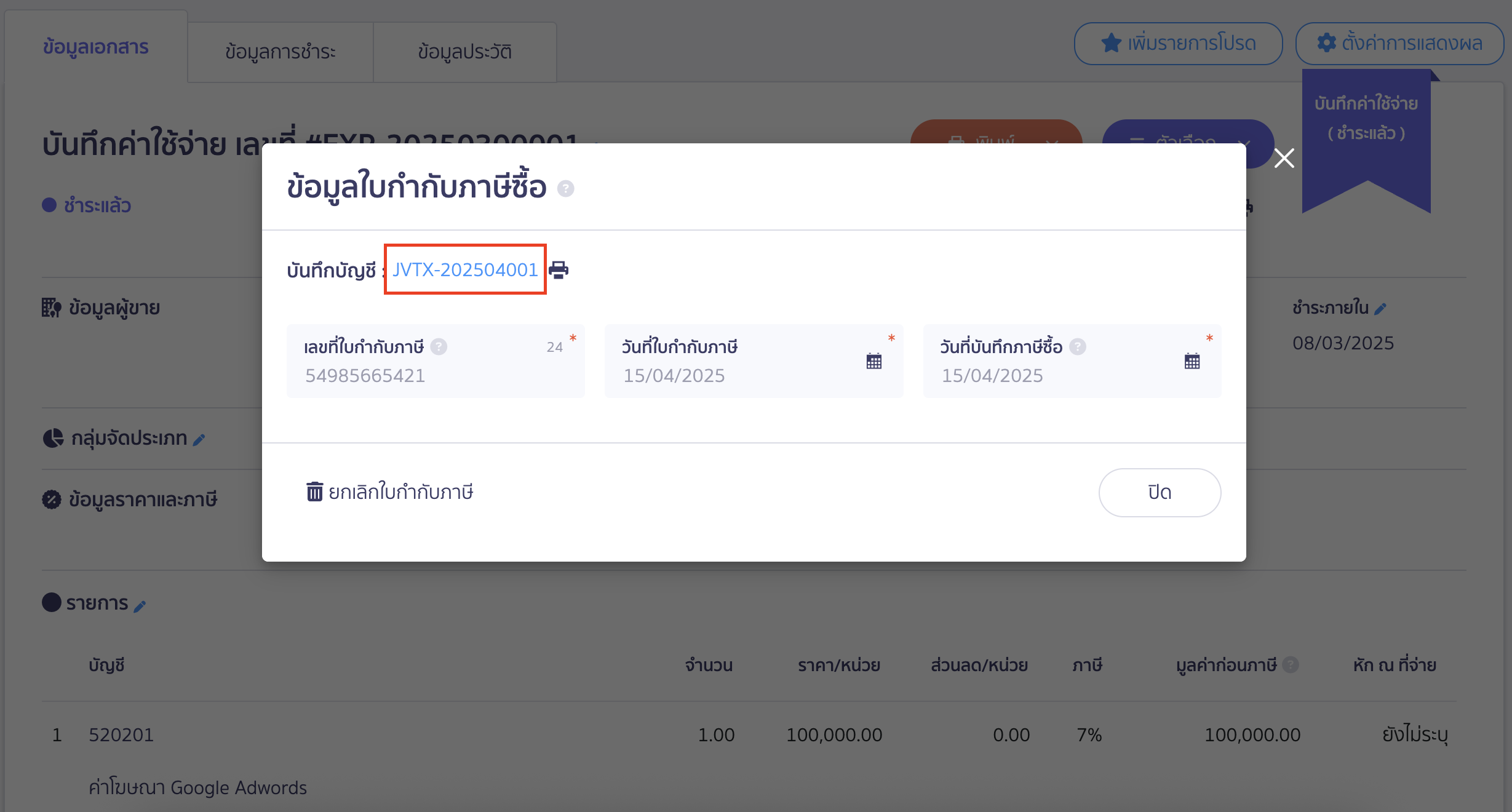Click account code 520201 in the table
The image size is (1512, 812).
coord(121,734)
